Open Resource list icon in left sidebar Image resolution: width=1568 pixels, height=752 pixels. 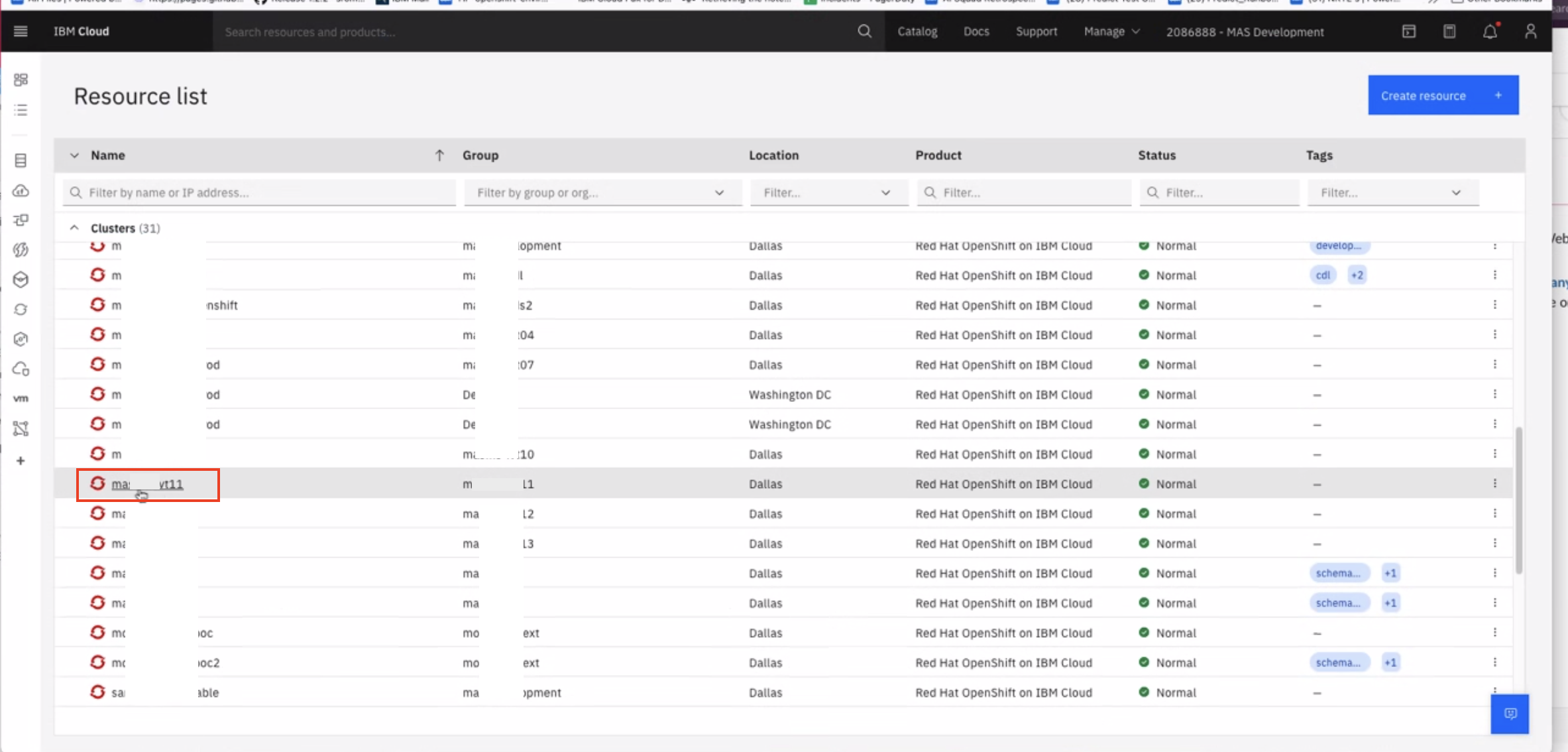[21, 109]
